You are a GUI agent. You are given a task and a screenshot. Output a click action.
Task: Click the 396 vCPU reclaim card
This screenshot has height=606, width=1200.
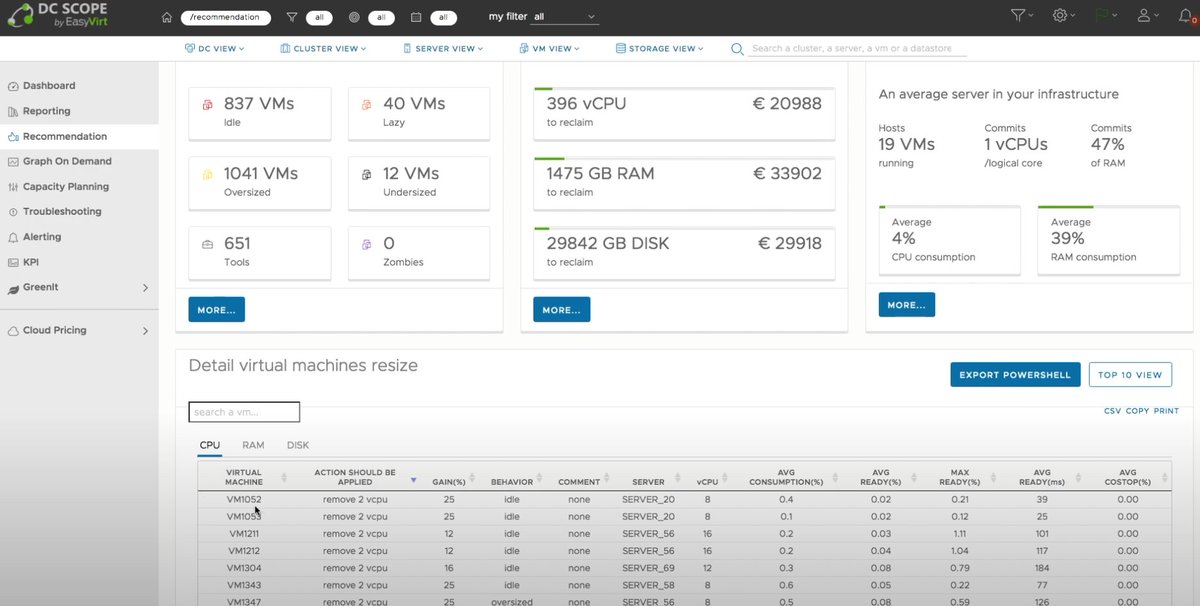[684, 112]
